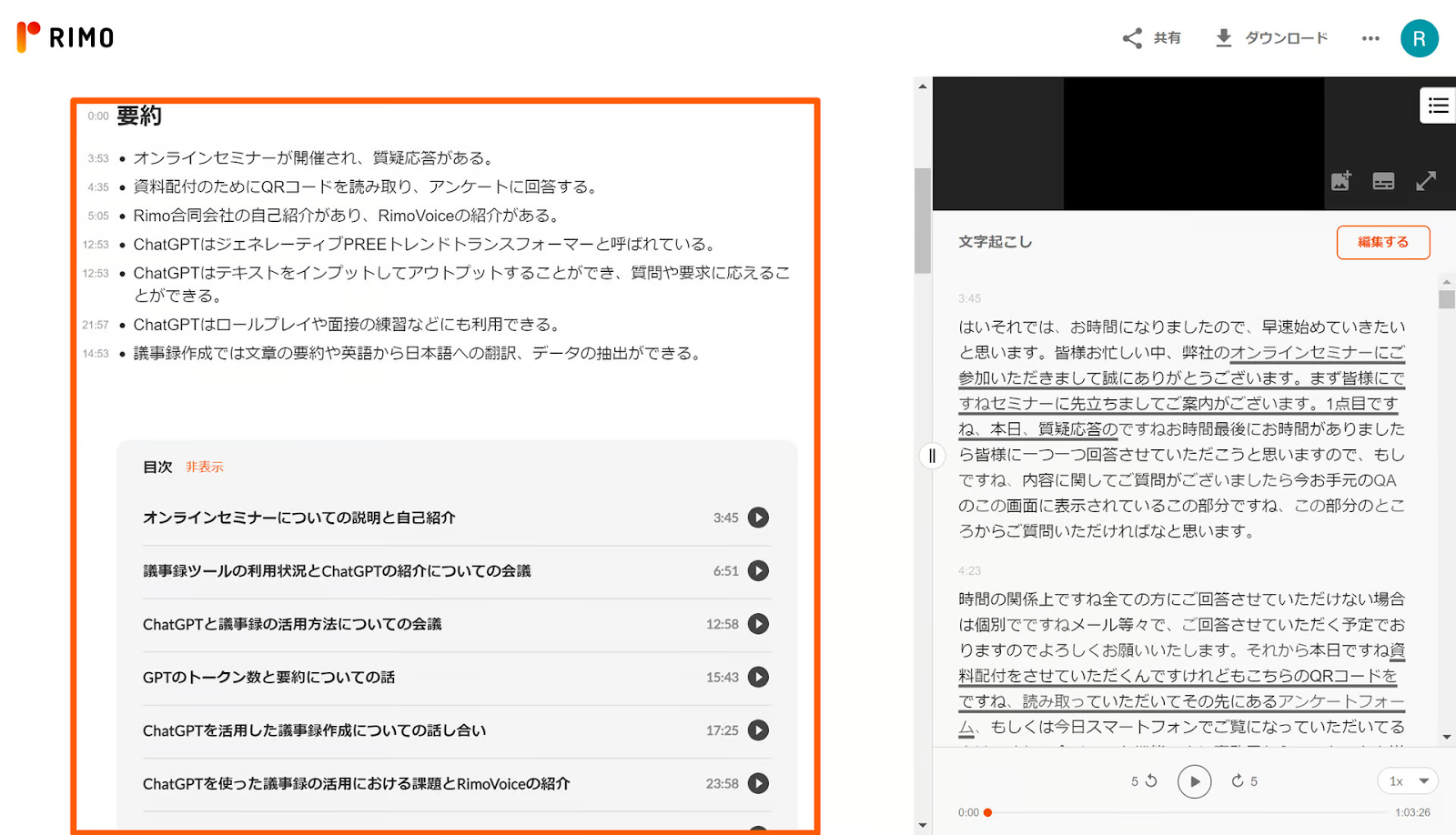Screen dimensions: 1456x835
Task: Open the three-dot more options menu
Action: [1370, 38]
